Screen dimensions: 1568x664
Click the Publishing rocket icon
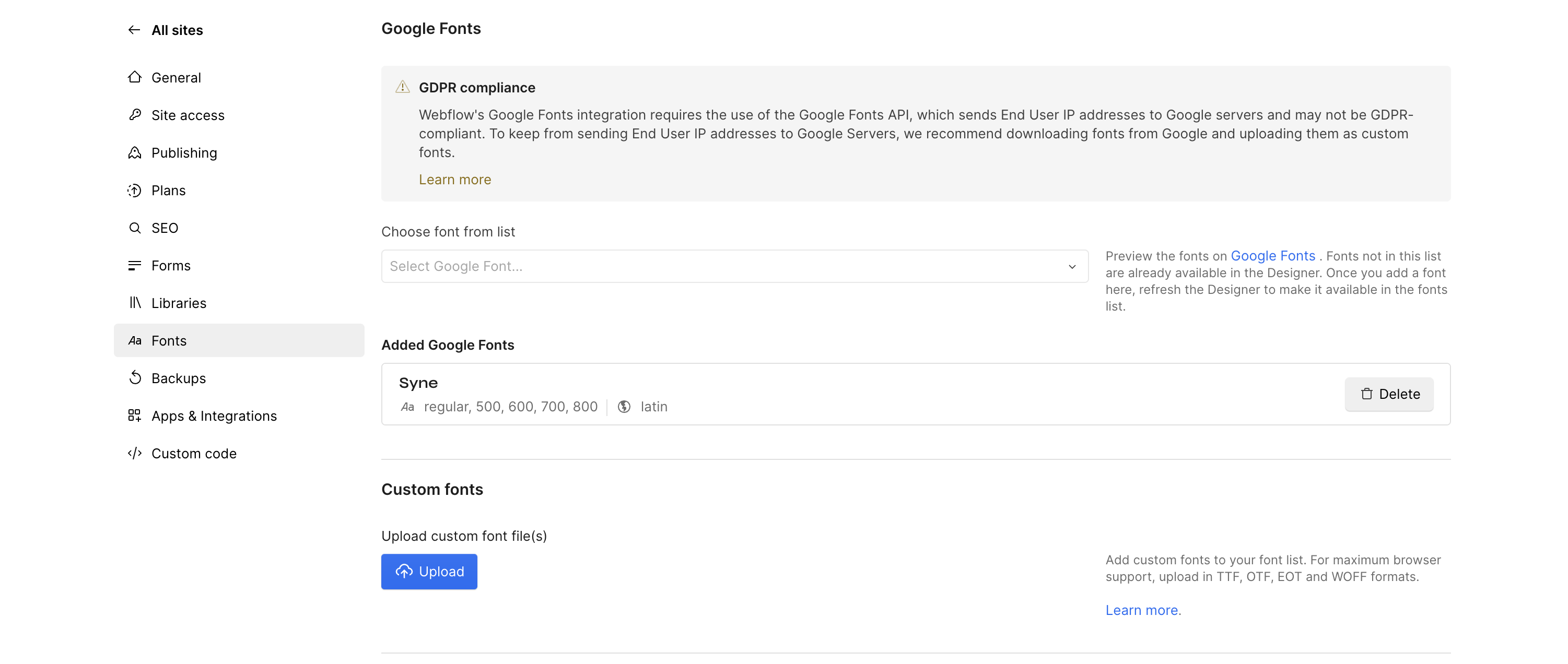[135, 153]
